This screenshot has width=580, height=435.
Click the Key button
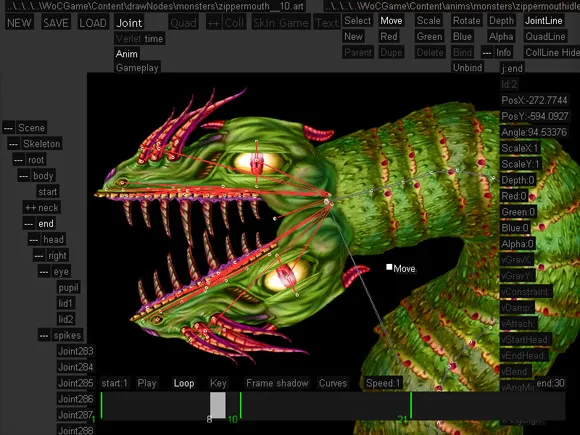(218, 383)
